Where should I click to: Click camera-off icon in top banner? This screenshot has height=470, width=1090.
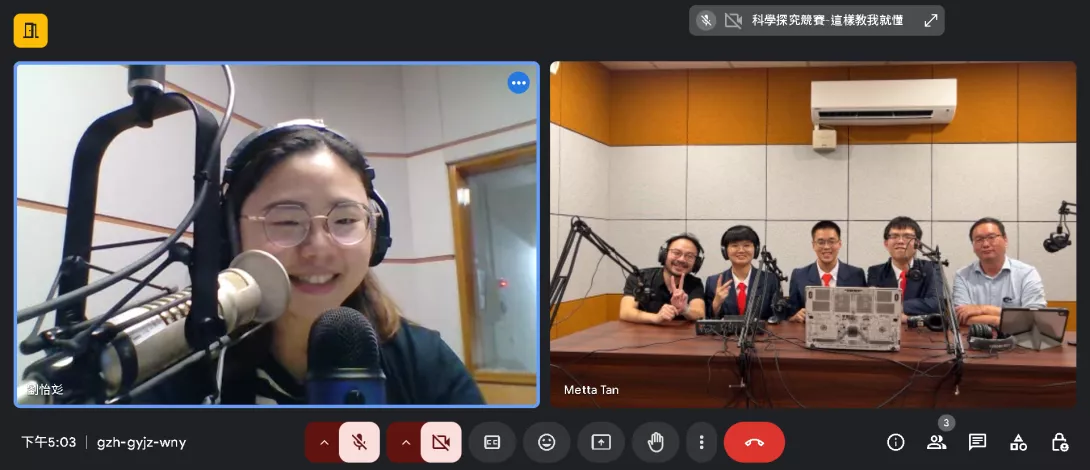point(733,21)
